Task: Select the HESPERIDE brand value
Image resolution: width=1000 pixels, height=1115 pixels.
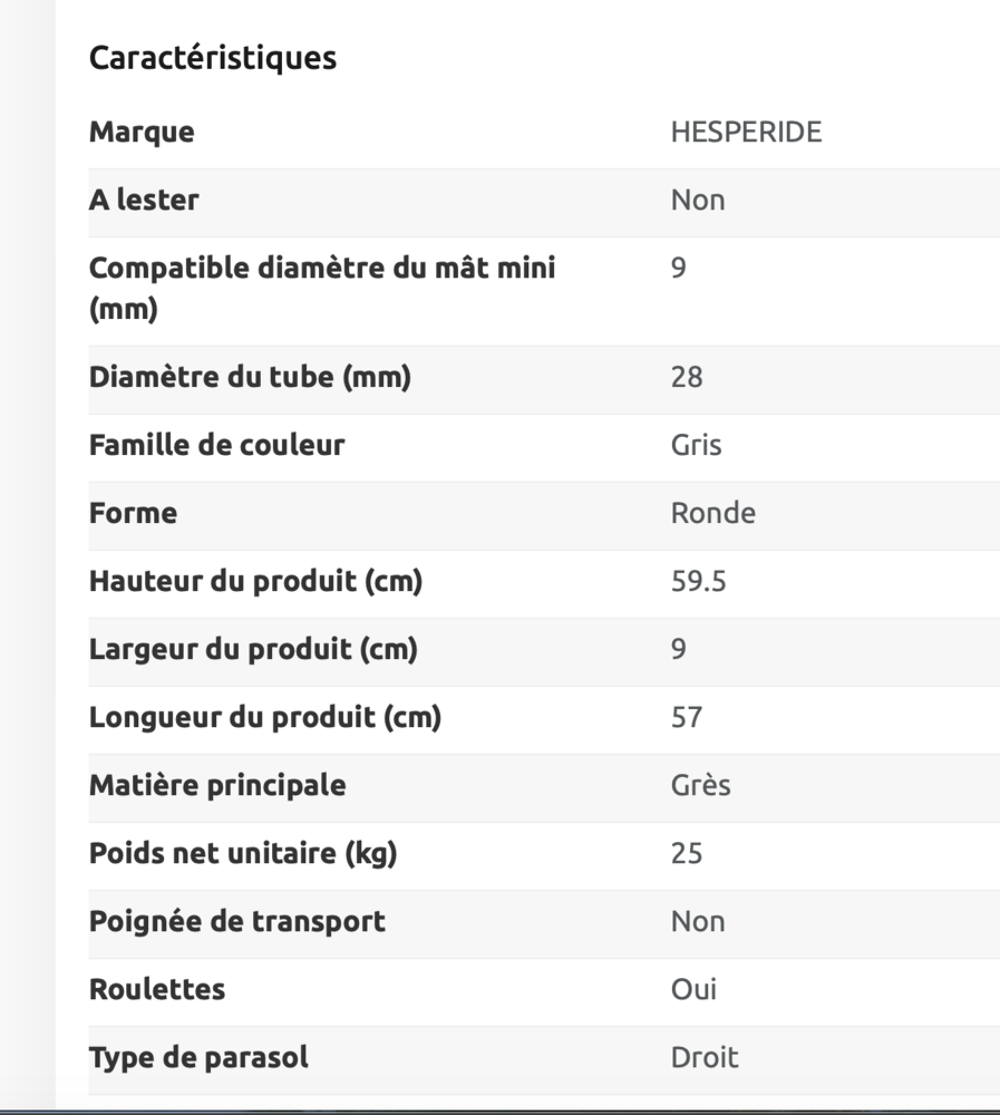Action: pos(746,132)
